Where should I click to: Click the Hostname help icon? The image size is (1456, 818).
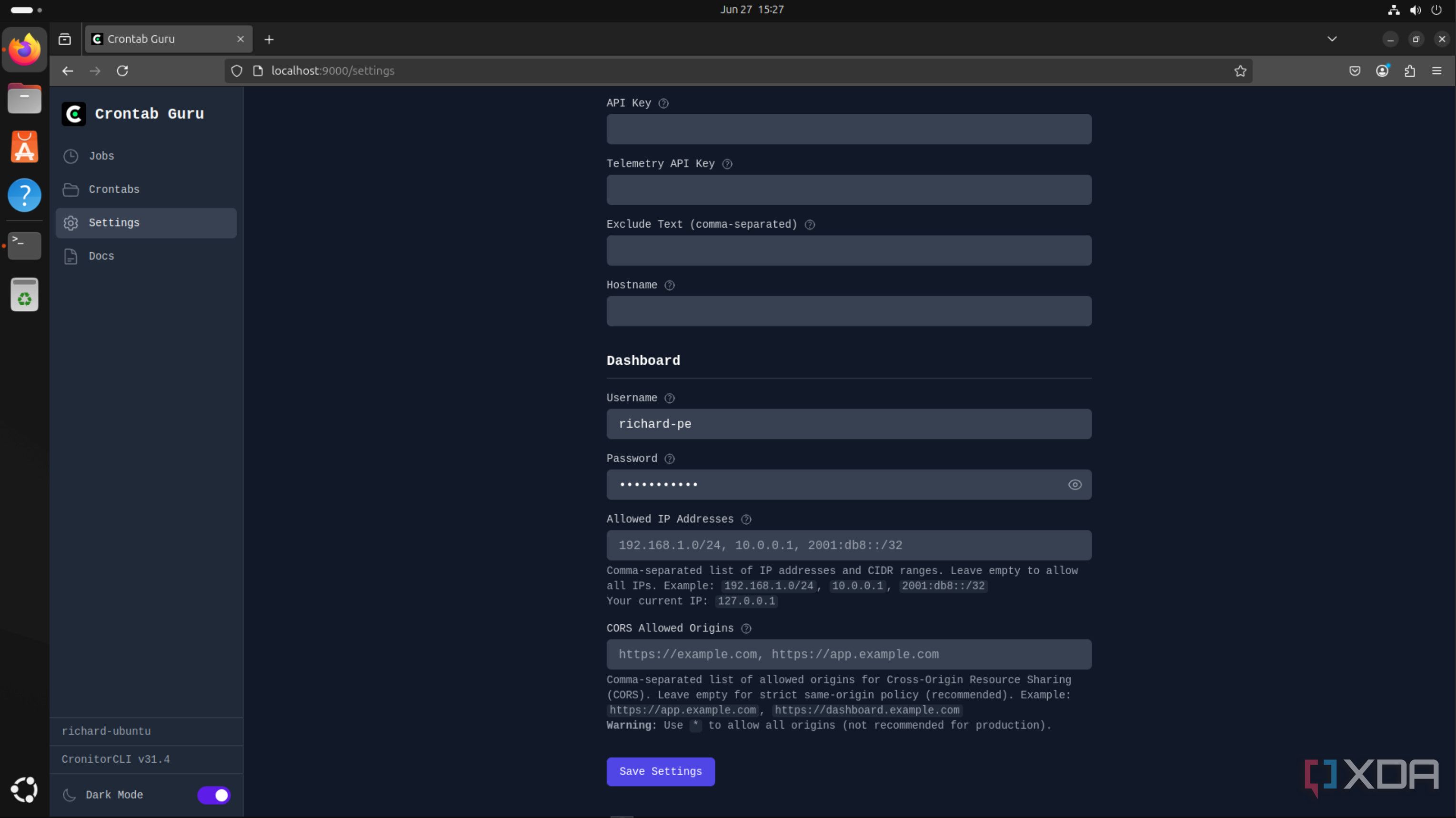(x=670, y=285)
